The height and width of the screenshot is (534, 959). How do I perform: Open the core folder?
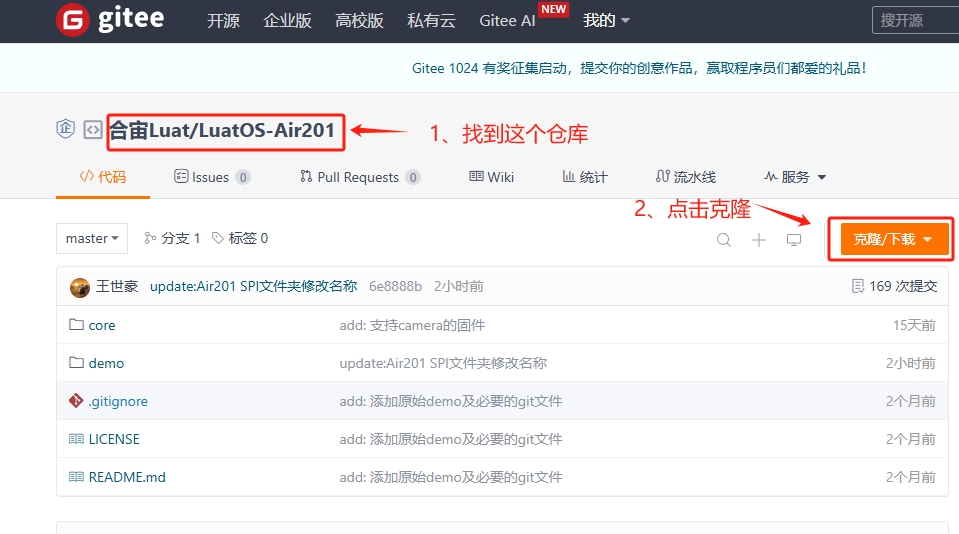pos(102,325)
